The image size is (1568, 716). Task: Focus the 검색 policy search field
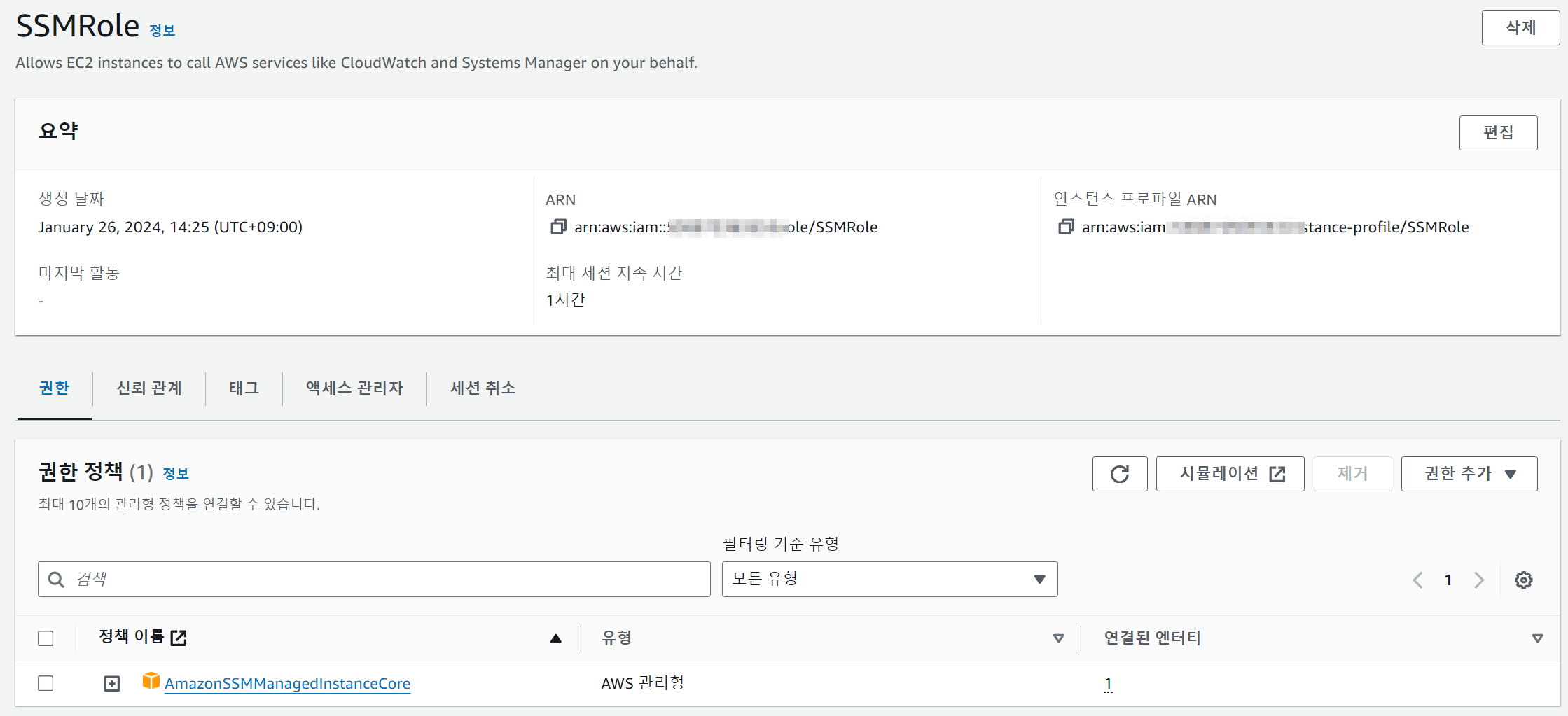click(x=374, y=579)
